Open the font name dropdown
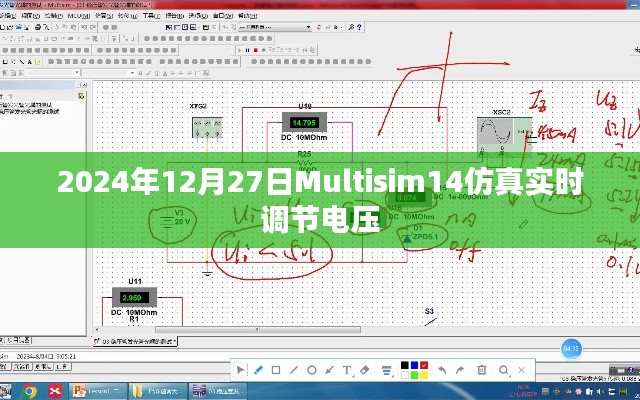The width and height of the screenshot is (640, 400). pos(77,73)
